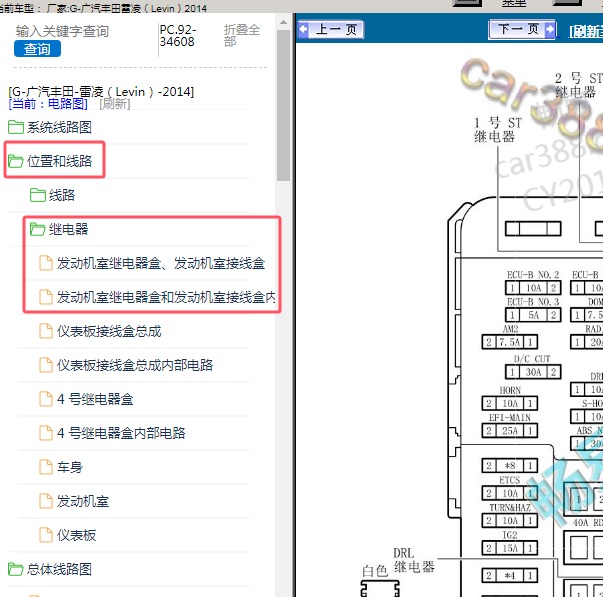Click file icon beside 仪表板
Screen dimensions: 603x597
tap(46, 535)
